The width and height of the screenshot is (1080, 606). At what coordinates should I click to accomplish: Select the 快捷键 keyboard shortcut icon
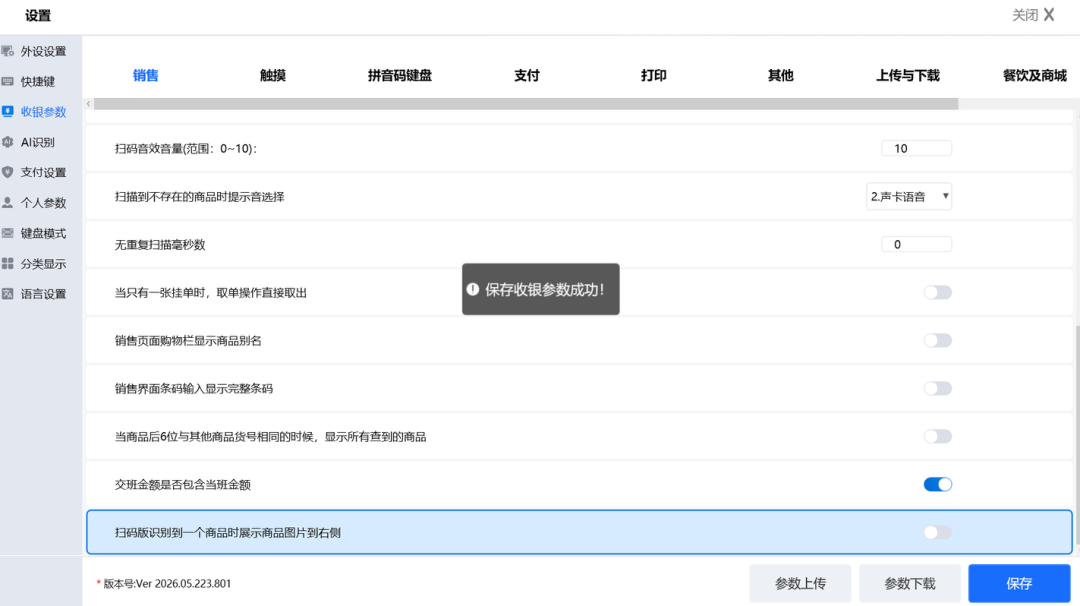click(8, 81)
